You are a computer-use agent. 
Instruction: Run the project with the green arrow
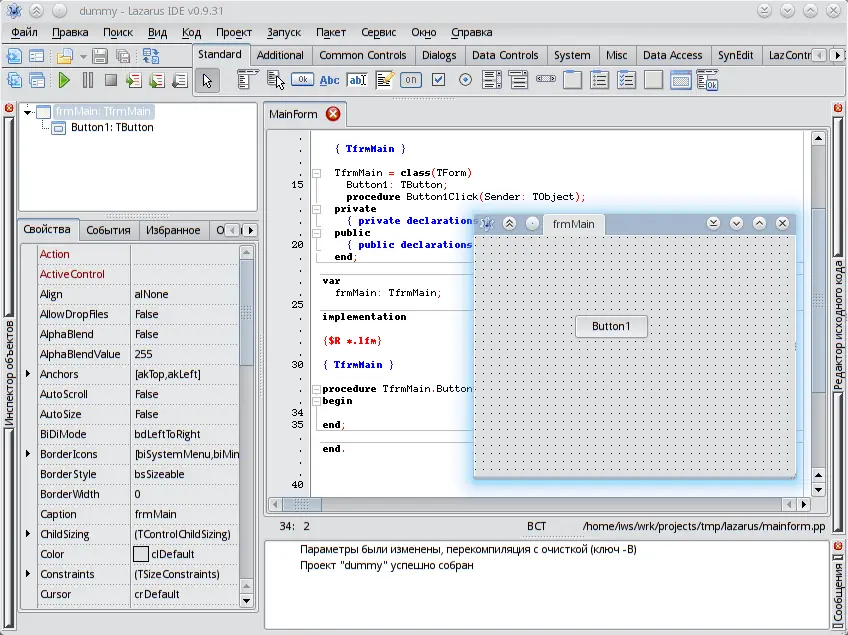point(64,81)
